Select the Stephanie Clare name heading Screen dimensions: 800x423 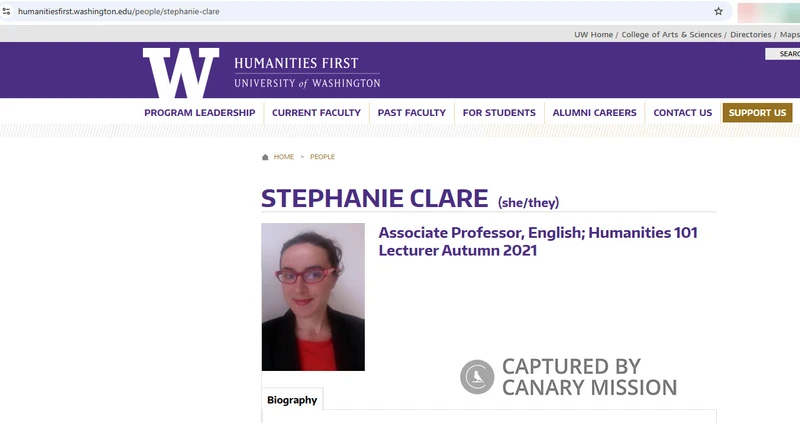click(x=374, y=198)
